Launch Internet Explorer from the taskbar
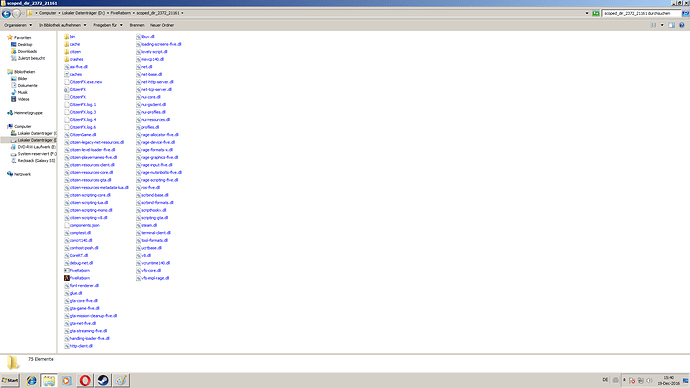 tap(31, 381)
